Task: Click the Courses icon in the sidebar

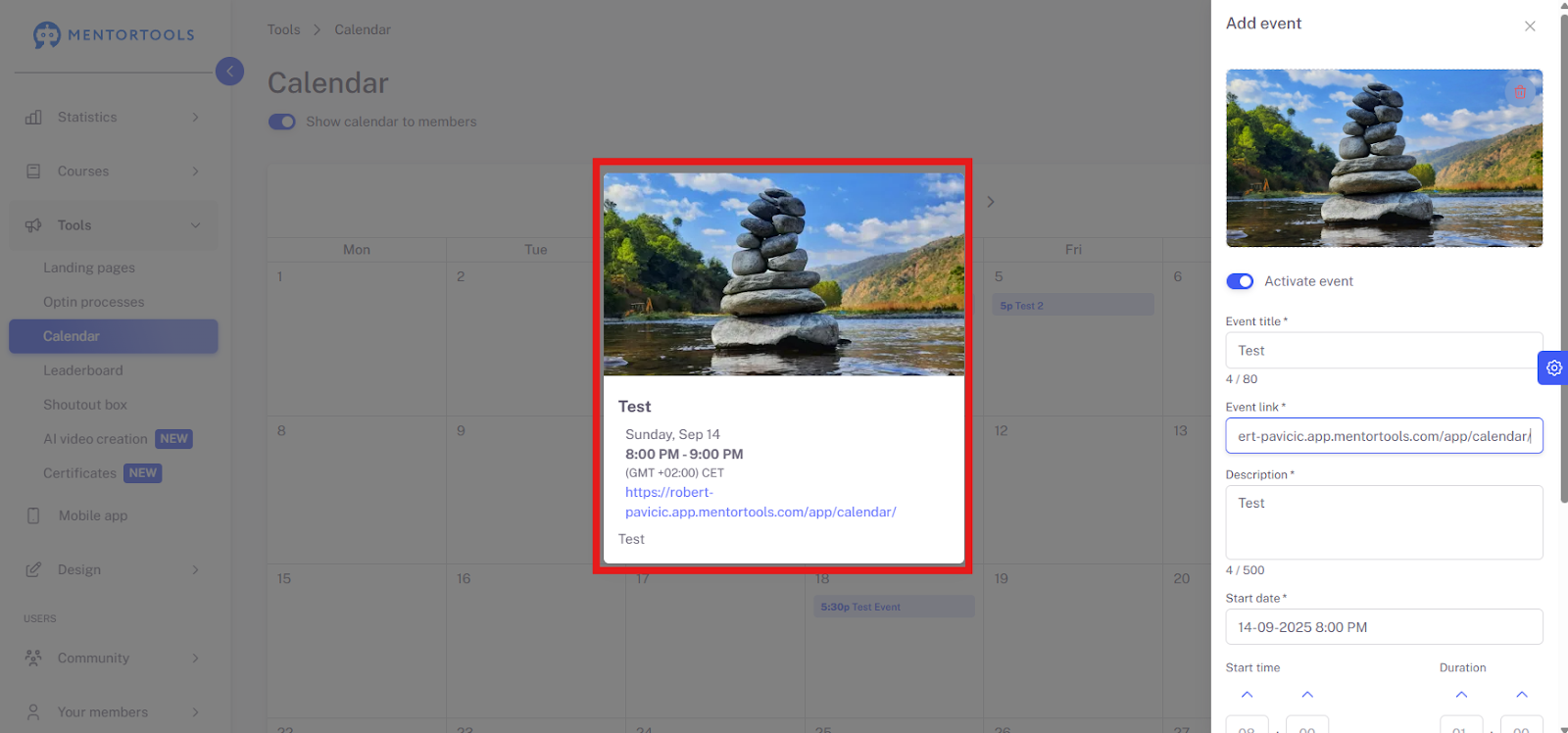Action: (33, 171)
